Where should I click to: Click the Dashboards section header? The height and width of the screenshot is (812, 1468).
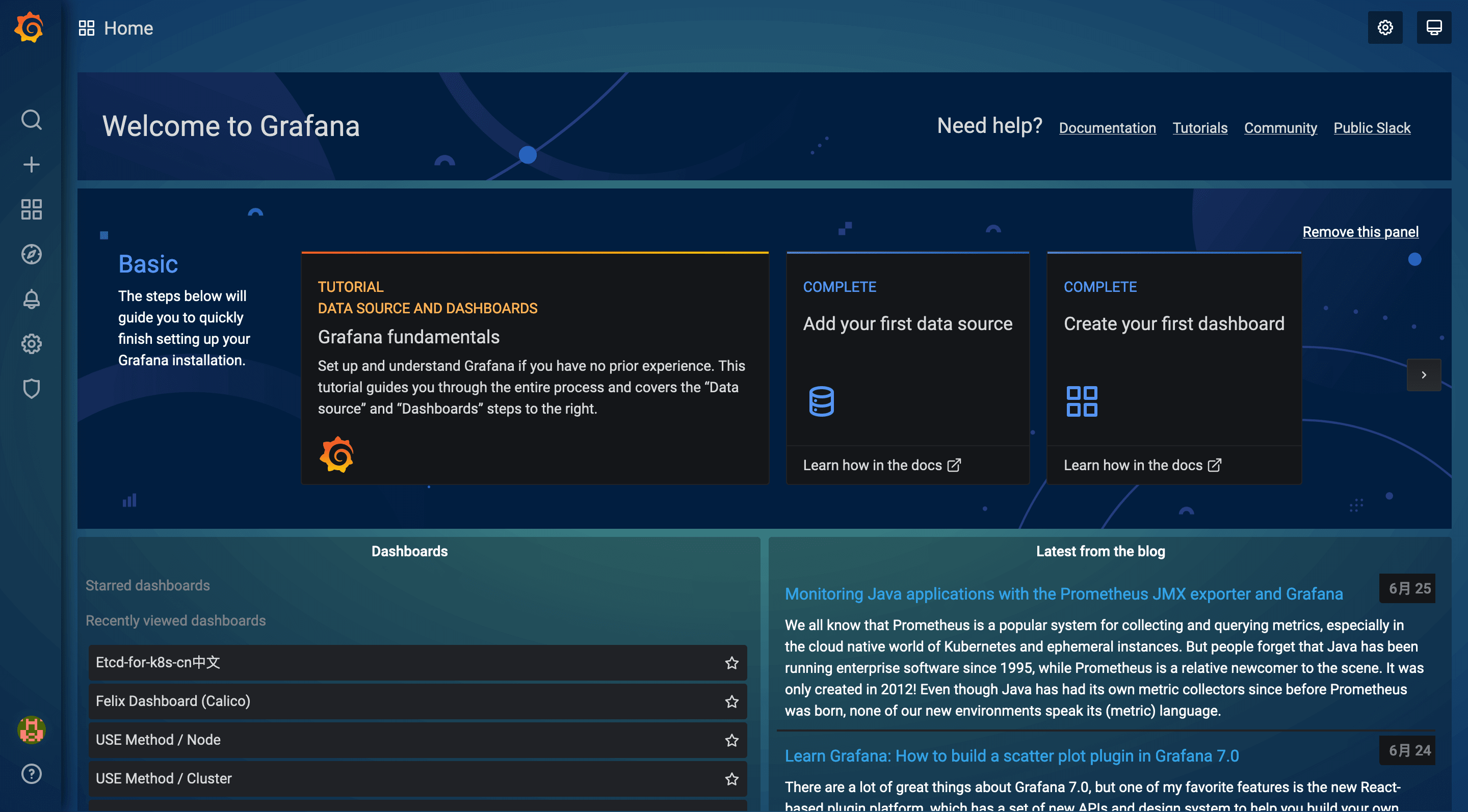(409, 550)
